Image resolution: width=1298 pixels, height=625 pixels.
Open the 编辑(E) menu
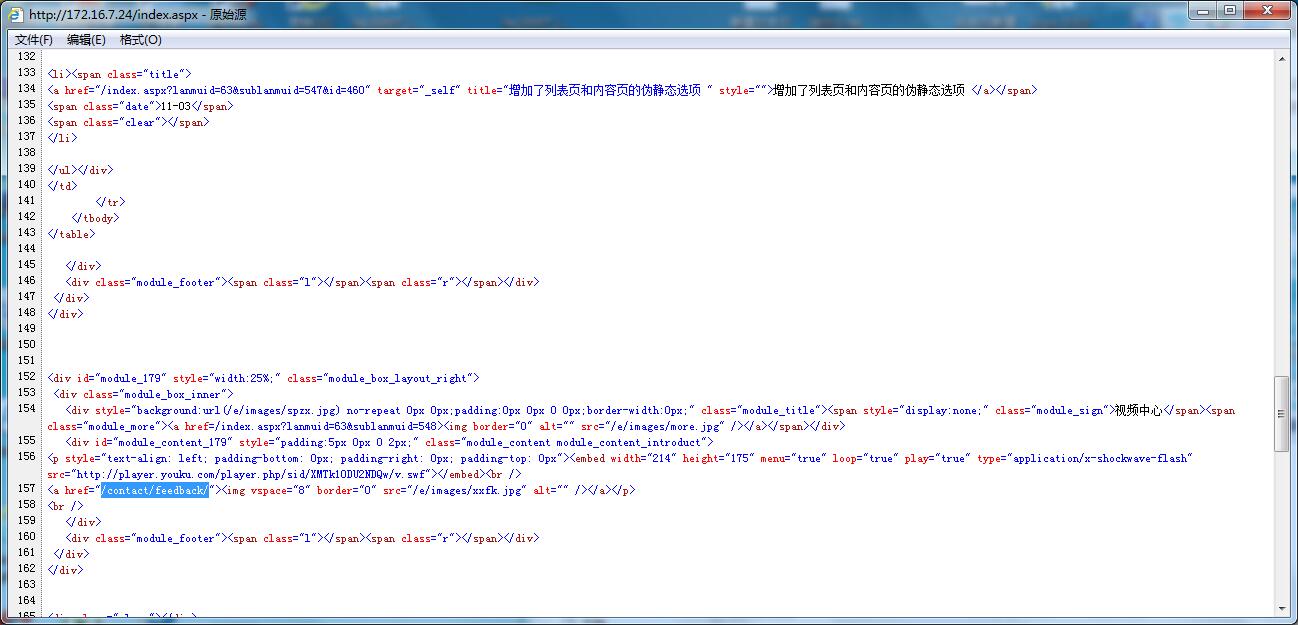pos(86,40)
